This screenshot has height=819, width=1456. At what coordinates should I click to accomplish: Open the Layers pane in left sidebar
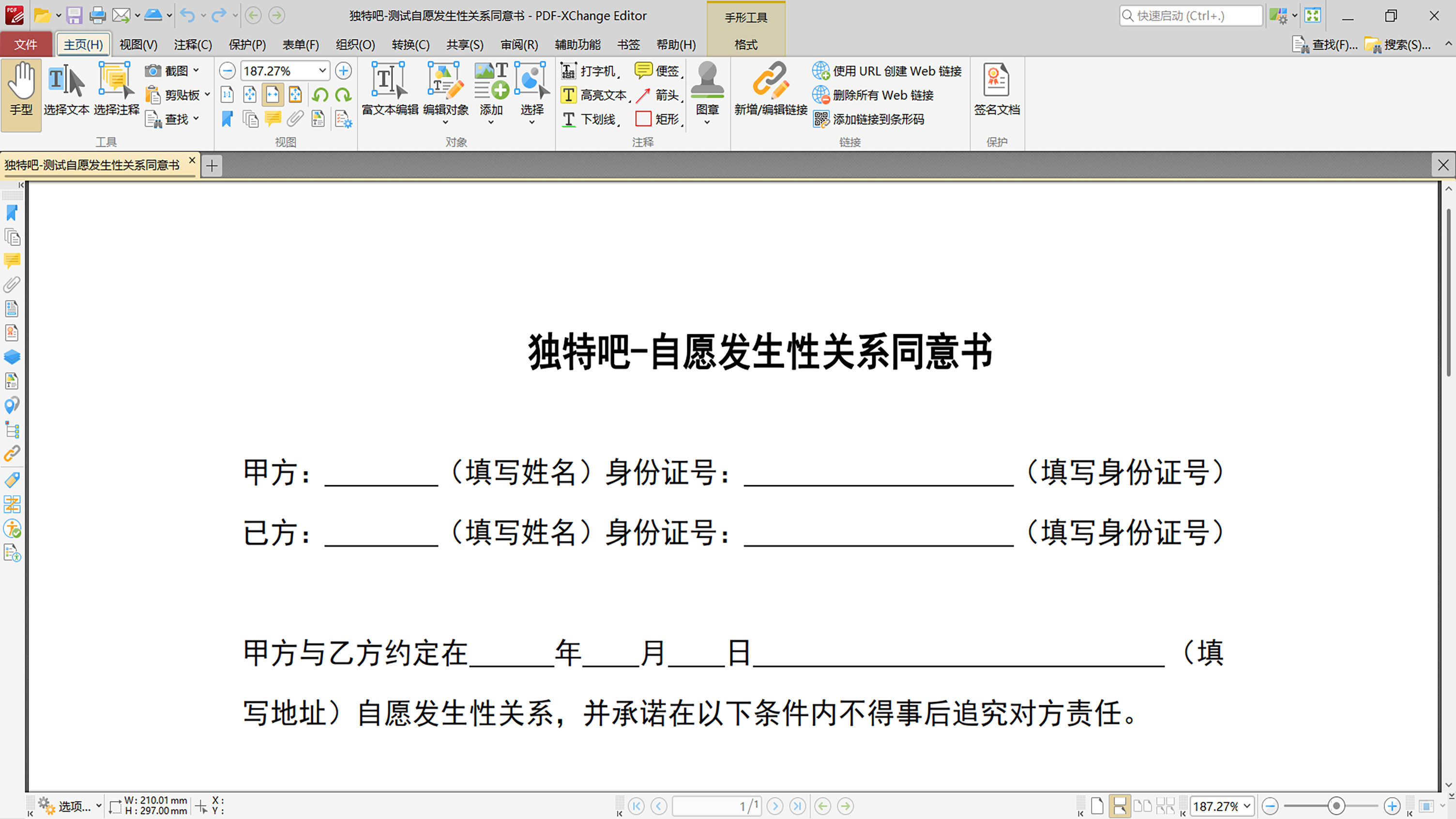[12, 357]
